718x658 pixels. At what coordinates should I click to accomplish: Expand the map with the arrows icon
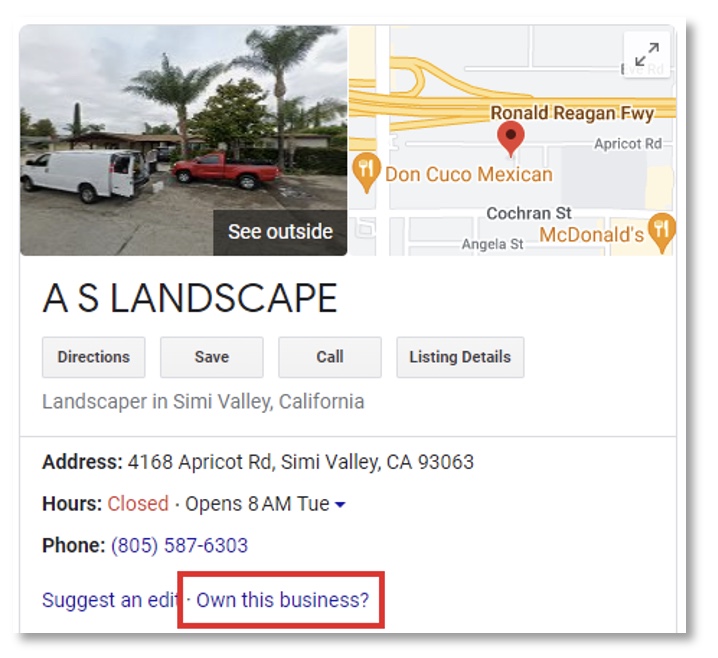click(x=647, y=54)
